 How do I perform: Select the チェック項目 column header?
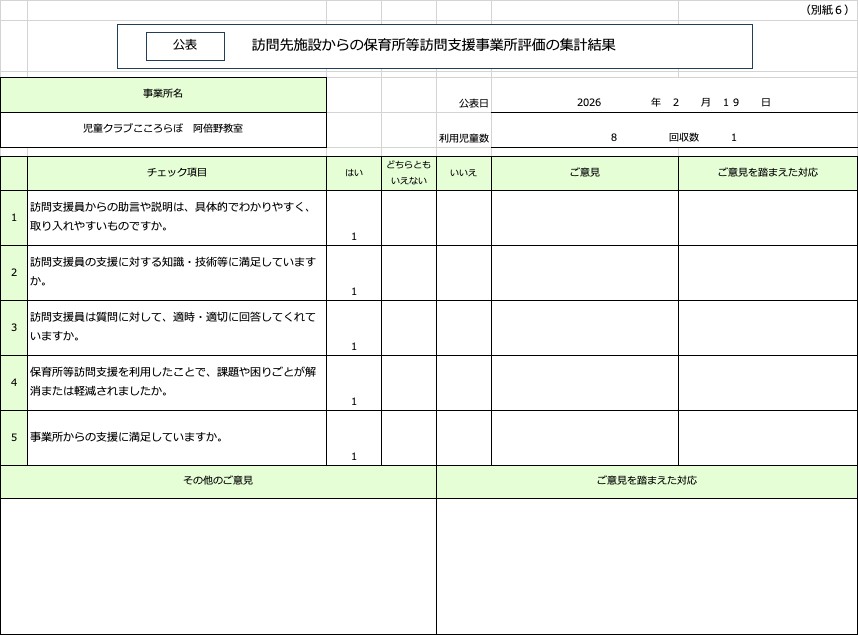coord(177,173)
